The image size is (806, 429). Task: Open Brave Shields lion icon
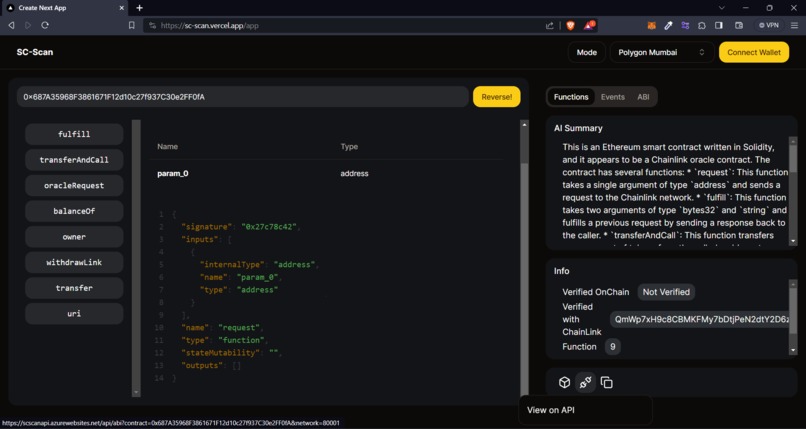click(570, 25)
